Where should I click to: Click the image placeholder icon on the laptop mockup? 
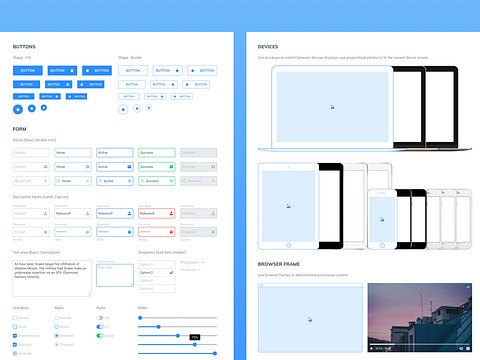click(x=332, y=107)
